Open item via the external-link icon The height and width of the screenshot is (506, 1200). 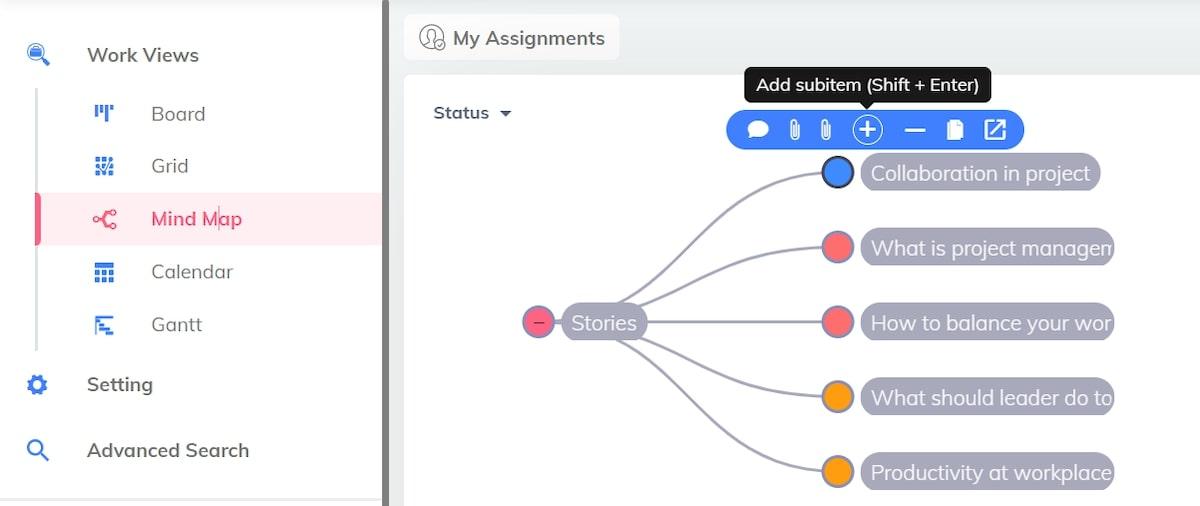point(995,130)
